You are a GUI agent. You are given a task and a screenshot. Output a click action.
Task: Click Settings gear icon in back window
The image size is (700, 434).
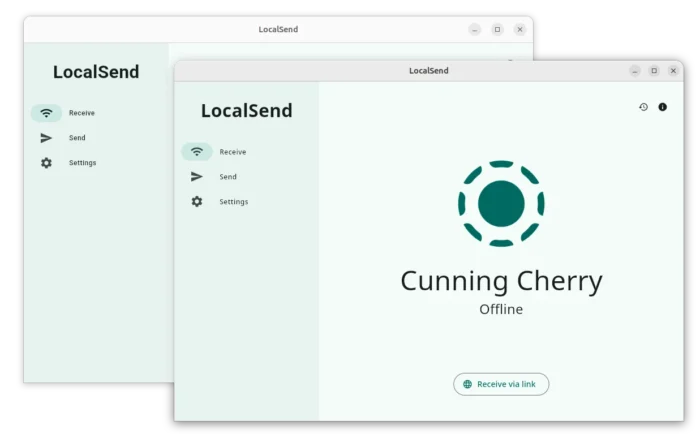tap(46, 163)
